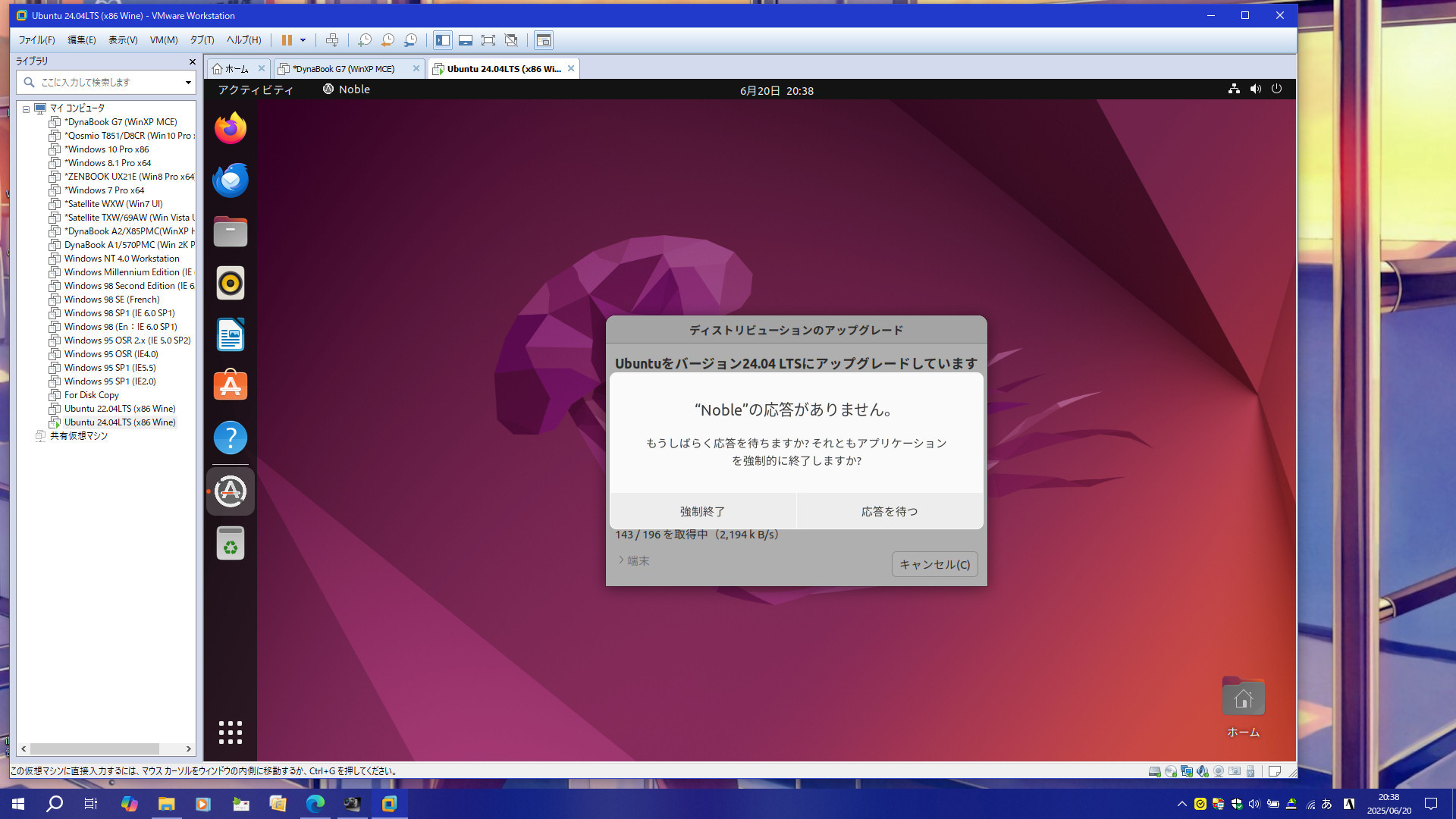Viewport: 1456px width, 819px height.
Task: Select Windows 7 Pro x64 in library
Action: click(97, 190)
